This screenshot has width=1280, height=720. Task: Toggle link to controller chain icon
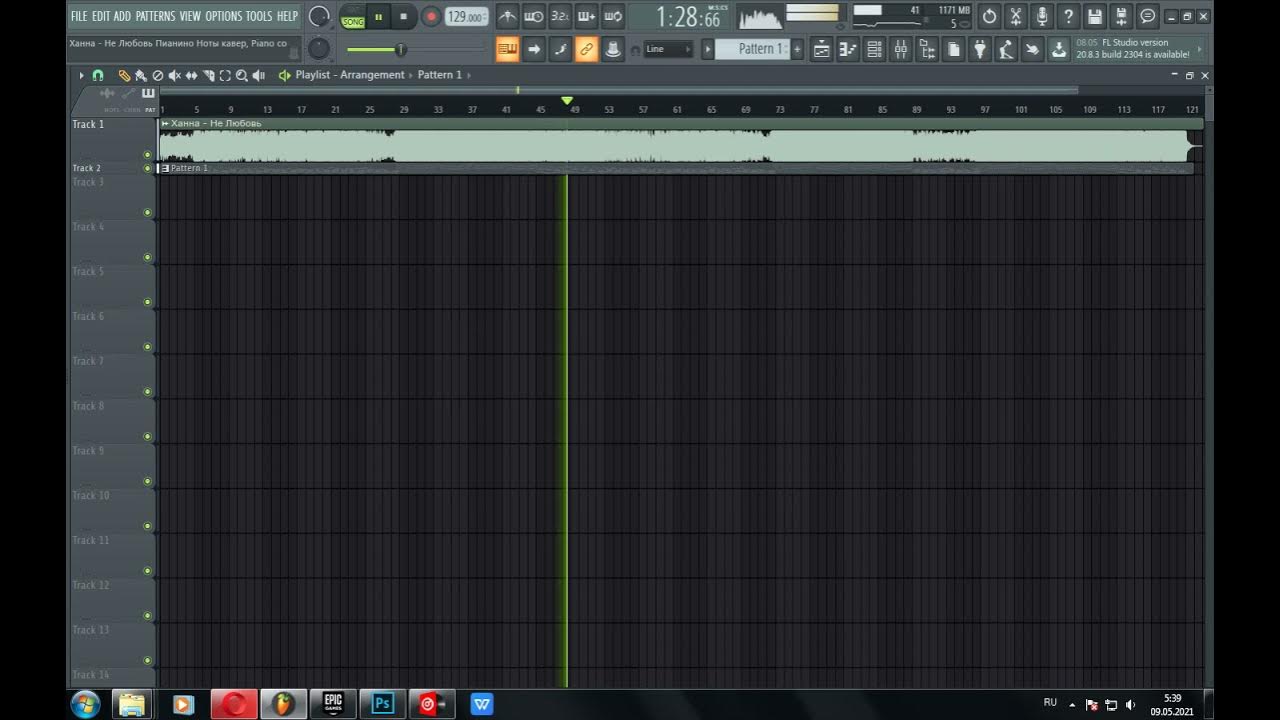pyautogui.click(x=587, y=49)
